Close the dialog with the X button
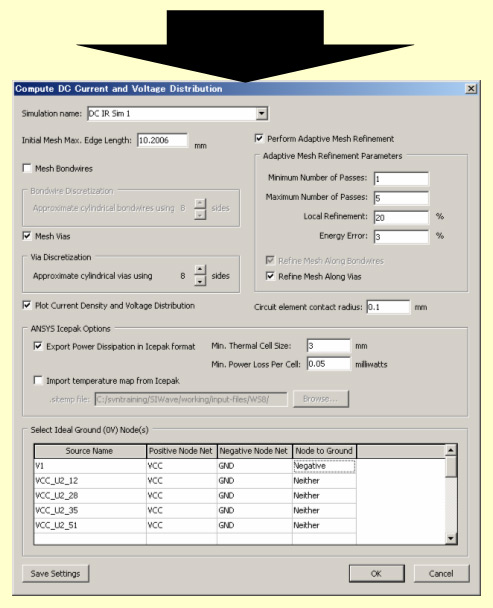Viewport: 493px width, 608px height. (x=471, y=88)
